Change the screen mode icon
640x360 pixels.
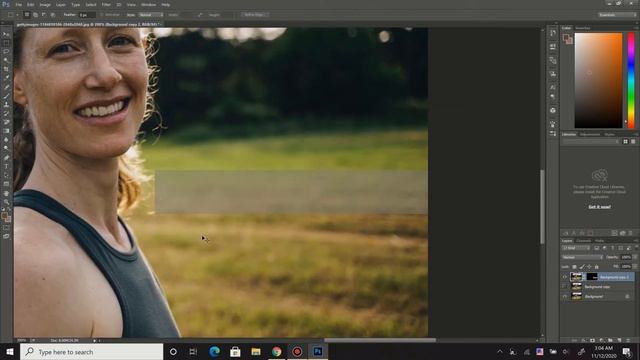click(x=6, y=236)
